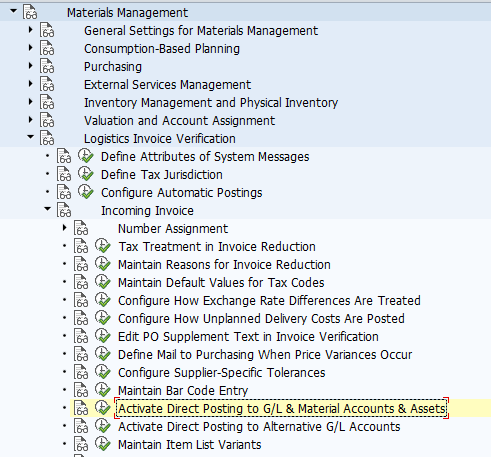Select Define Mail to Purchasing When Price Variances Occur

click(265, 355)
